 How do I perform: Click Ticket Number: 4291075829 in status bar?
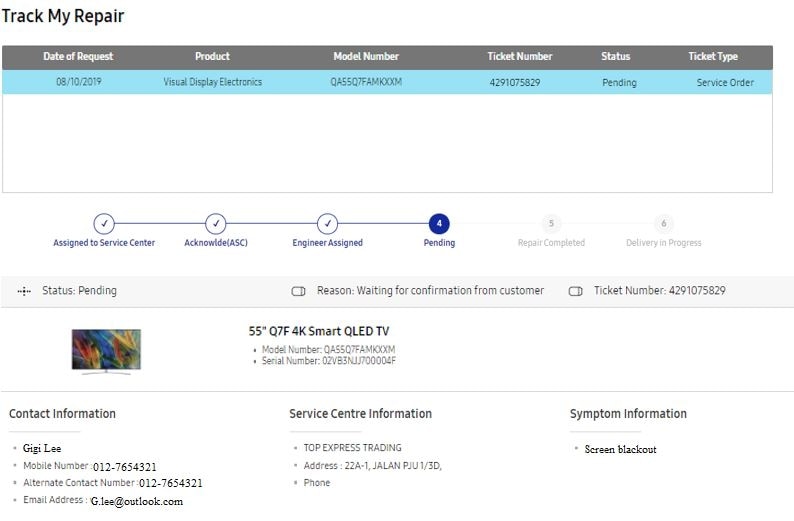coord(660,291)
